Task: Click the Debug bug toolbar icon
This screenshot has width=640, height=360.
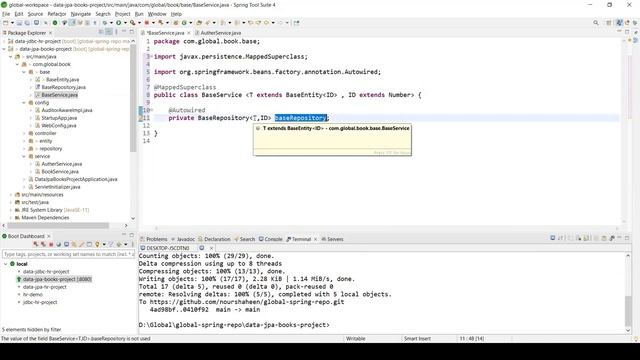Action: click(105, 23)
